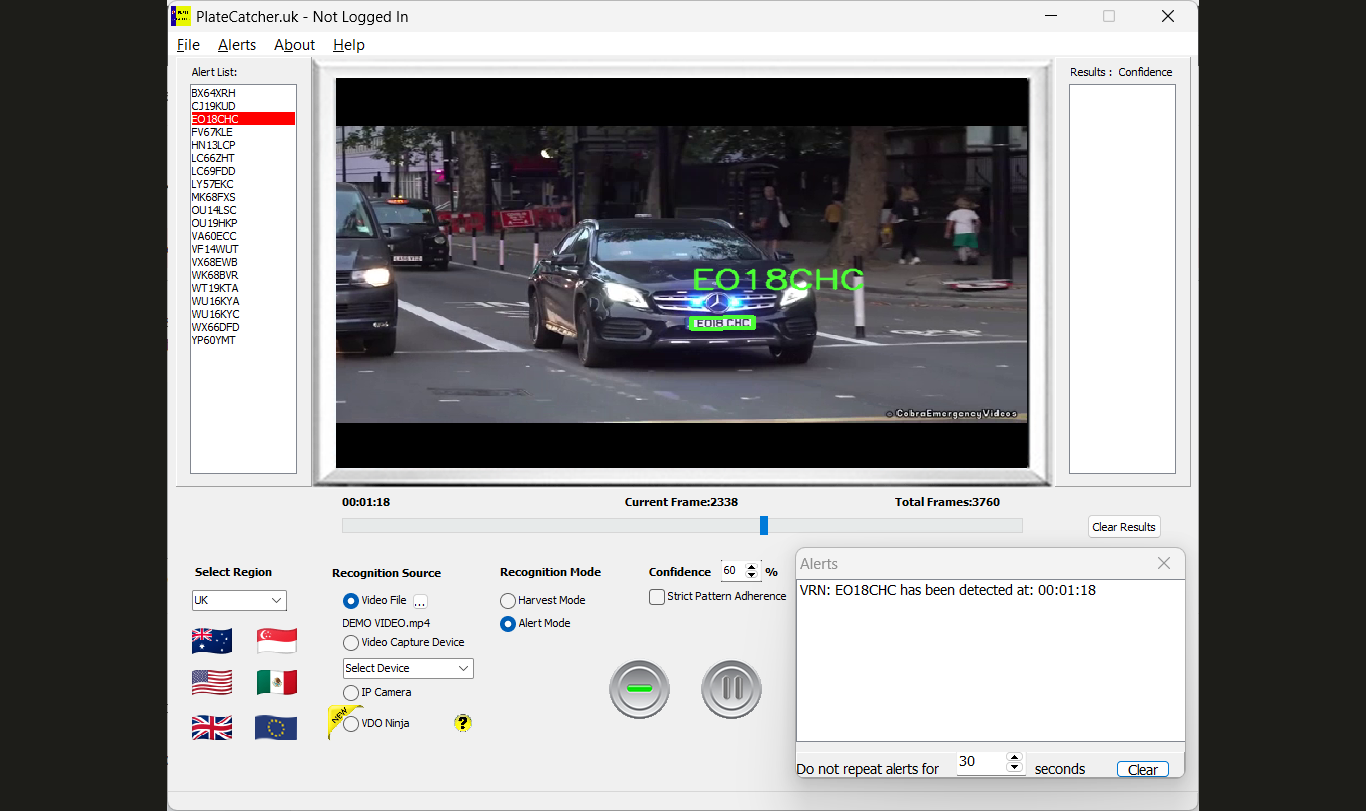This screenshot has width=1366, height=811.
Task: Open the Alerts menu
Action: (x=237, y=45)
